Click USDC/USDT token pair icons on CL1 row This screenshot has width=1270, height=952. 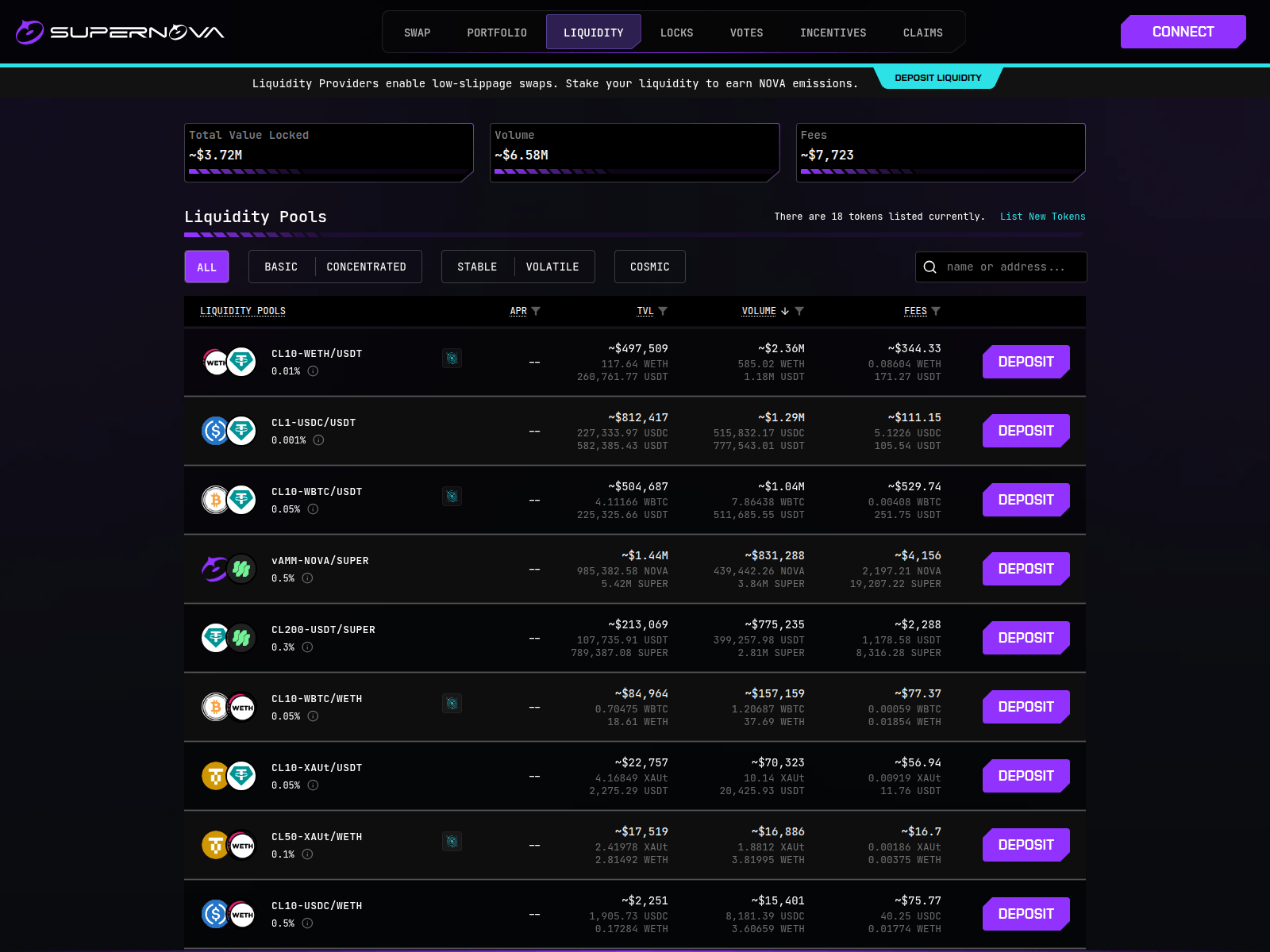(229, 432)
